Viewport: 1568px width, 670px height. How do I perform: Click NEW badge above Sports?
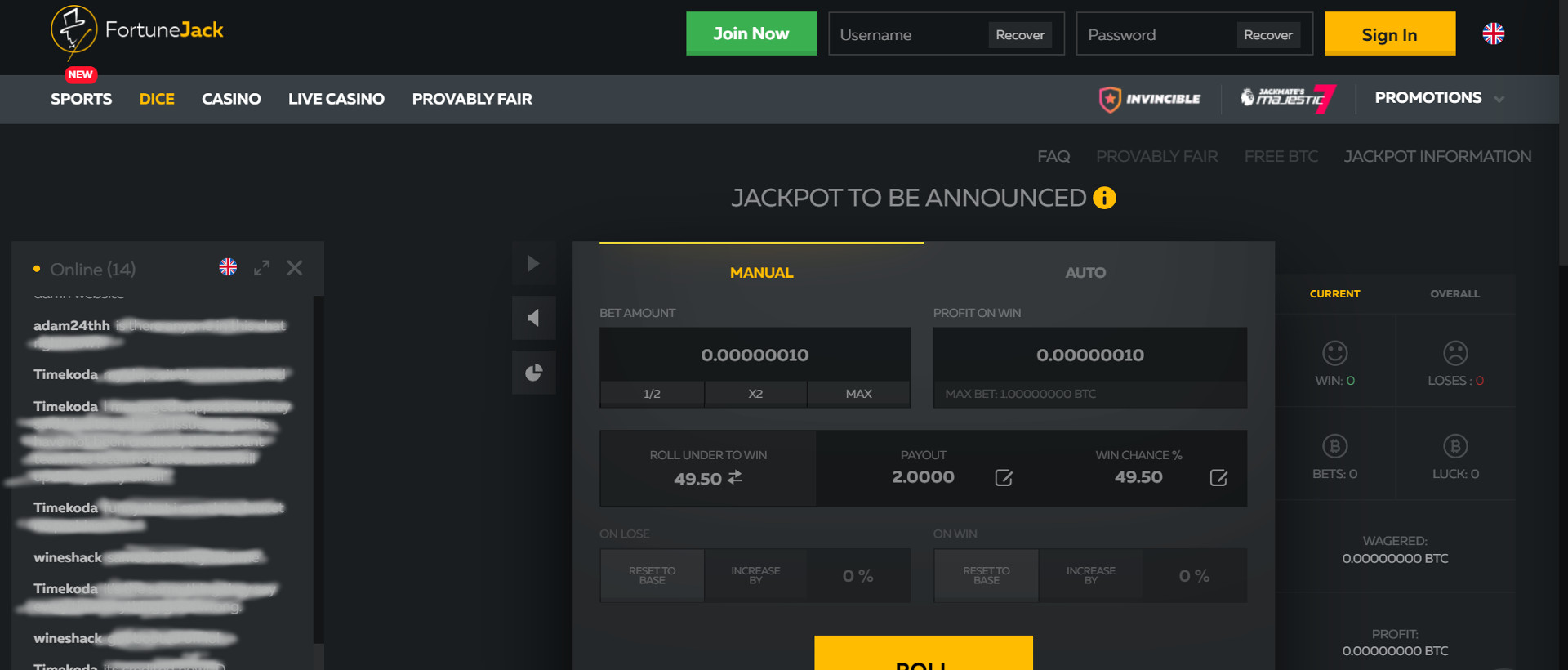click(x=81, y=74)
